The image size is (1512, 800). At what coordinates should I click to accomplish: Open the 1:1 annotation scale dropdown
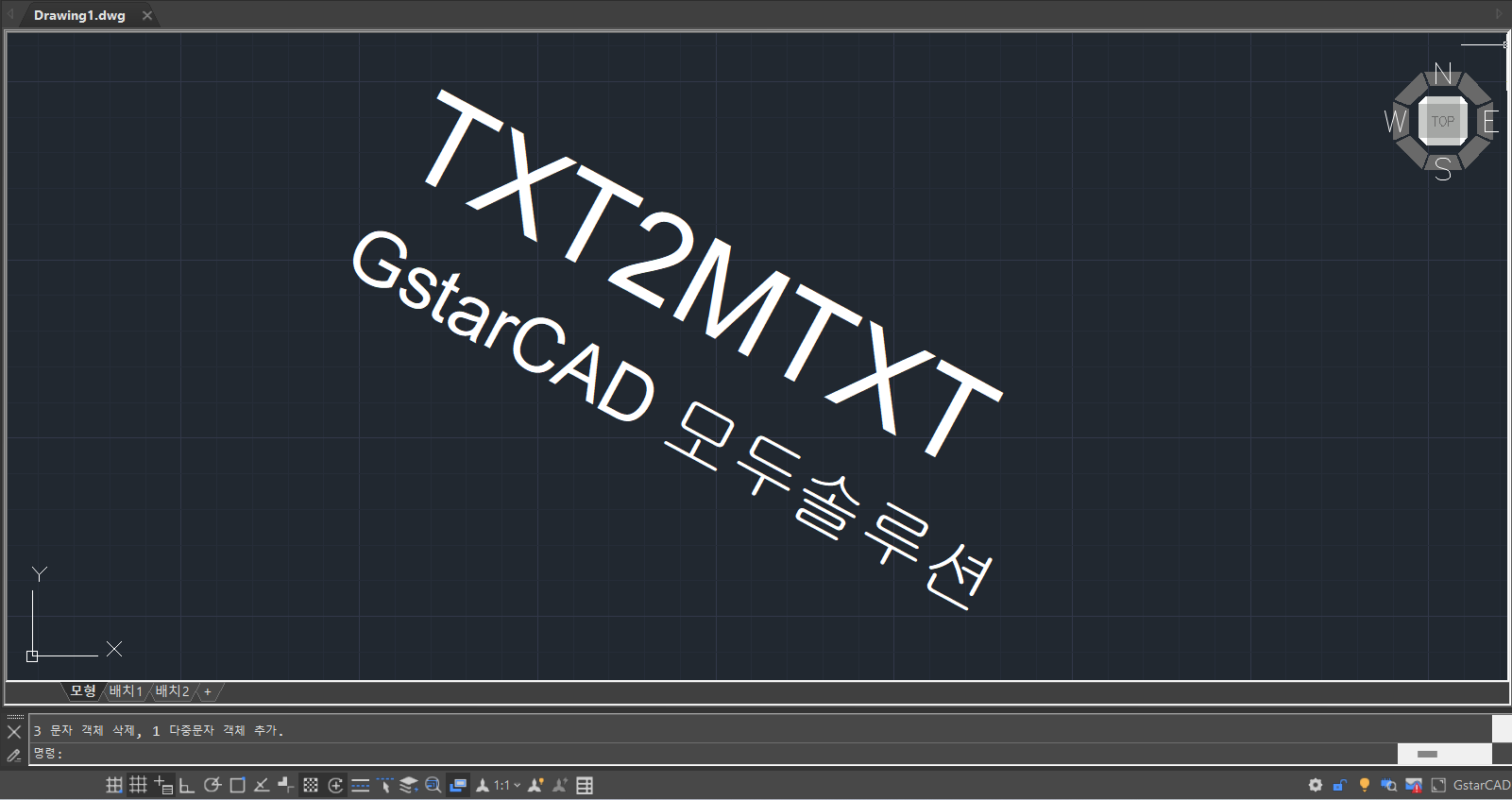tap(508, 785)
